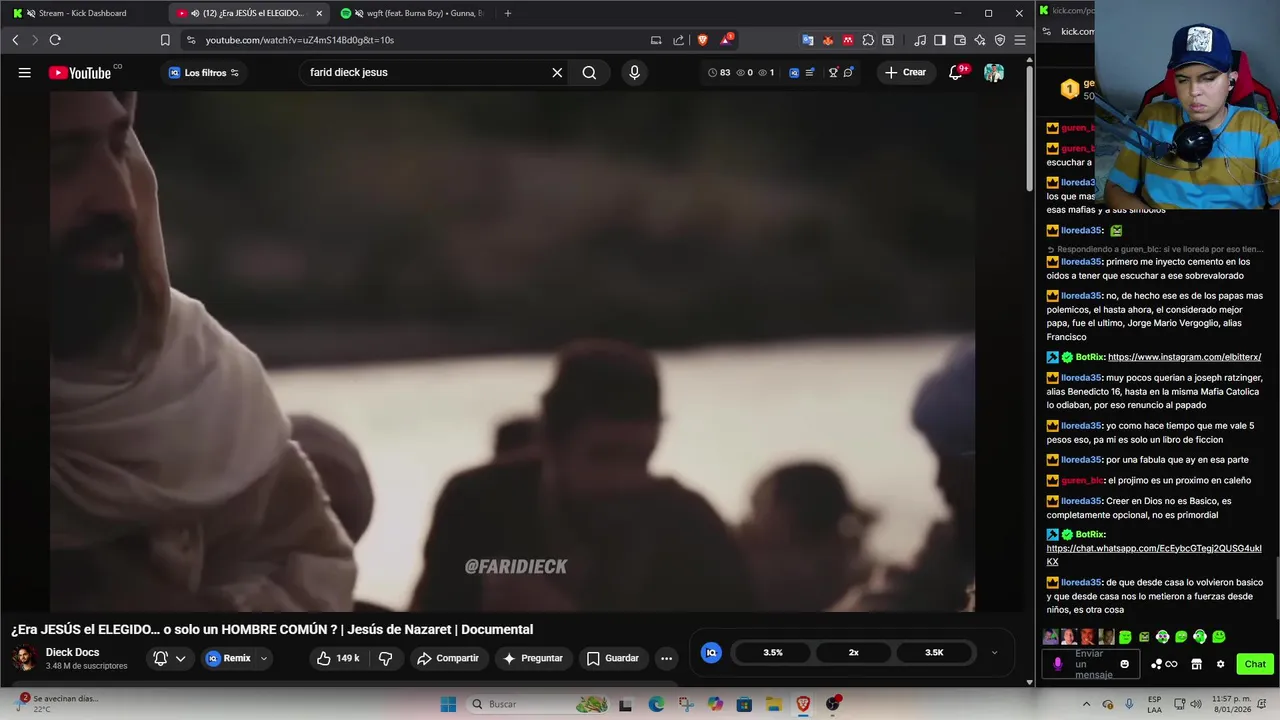Open the YouTube account avatar menu
The height and width of the screenshot is (720, 1280).
coord(993,72)
